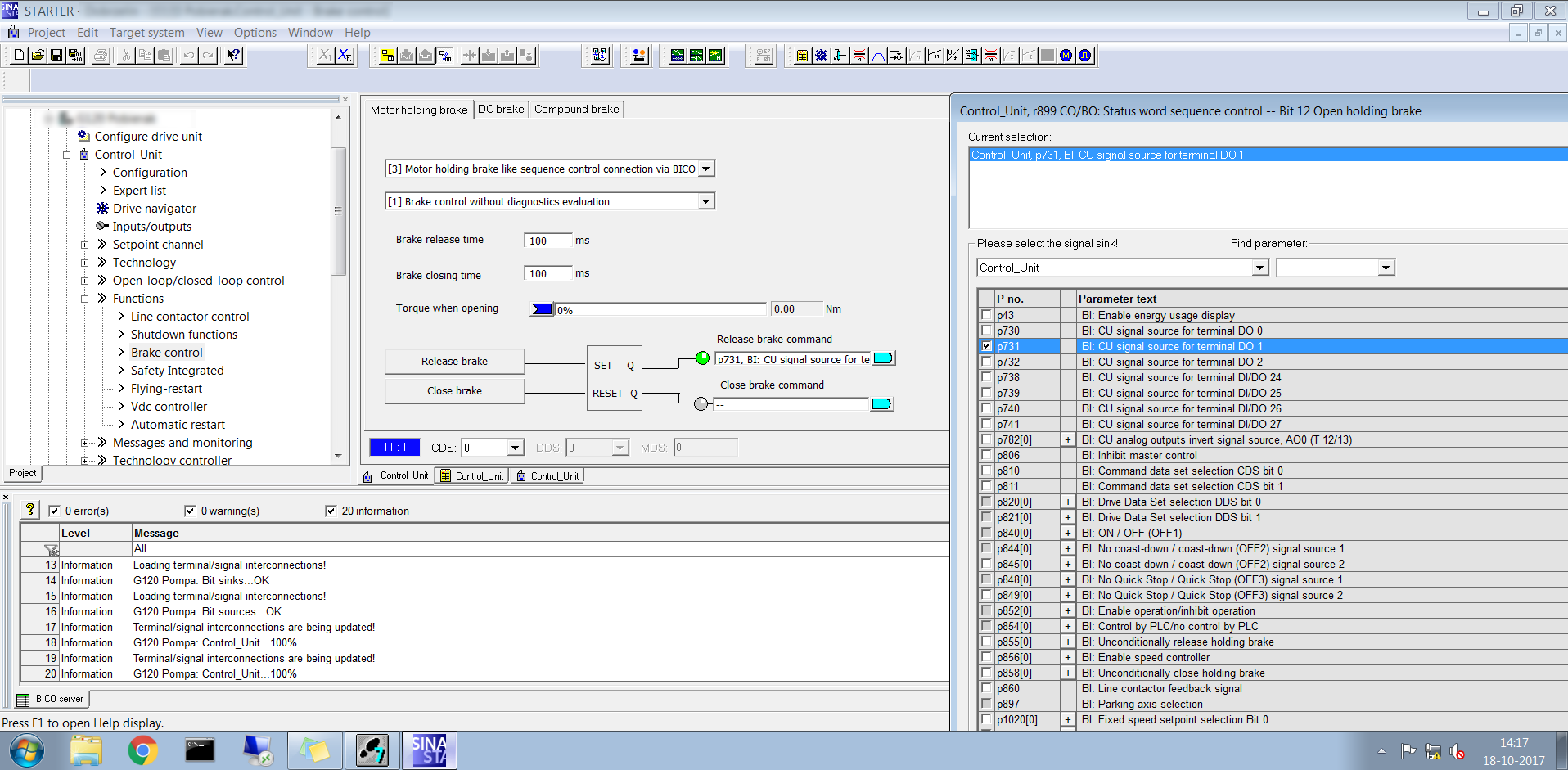Viewport: 1568px width, 770px height.
Task: Open the drive navigator gear icon
Action: 821,56
